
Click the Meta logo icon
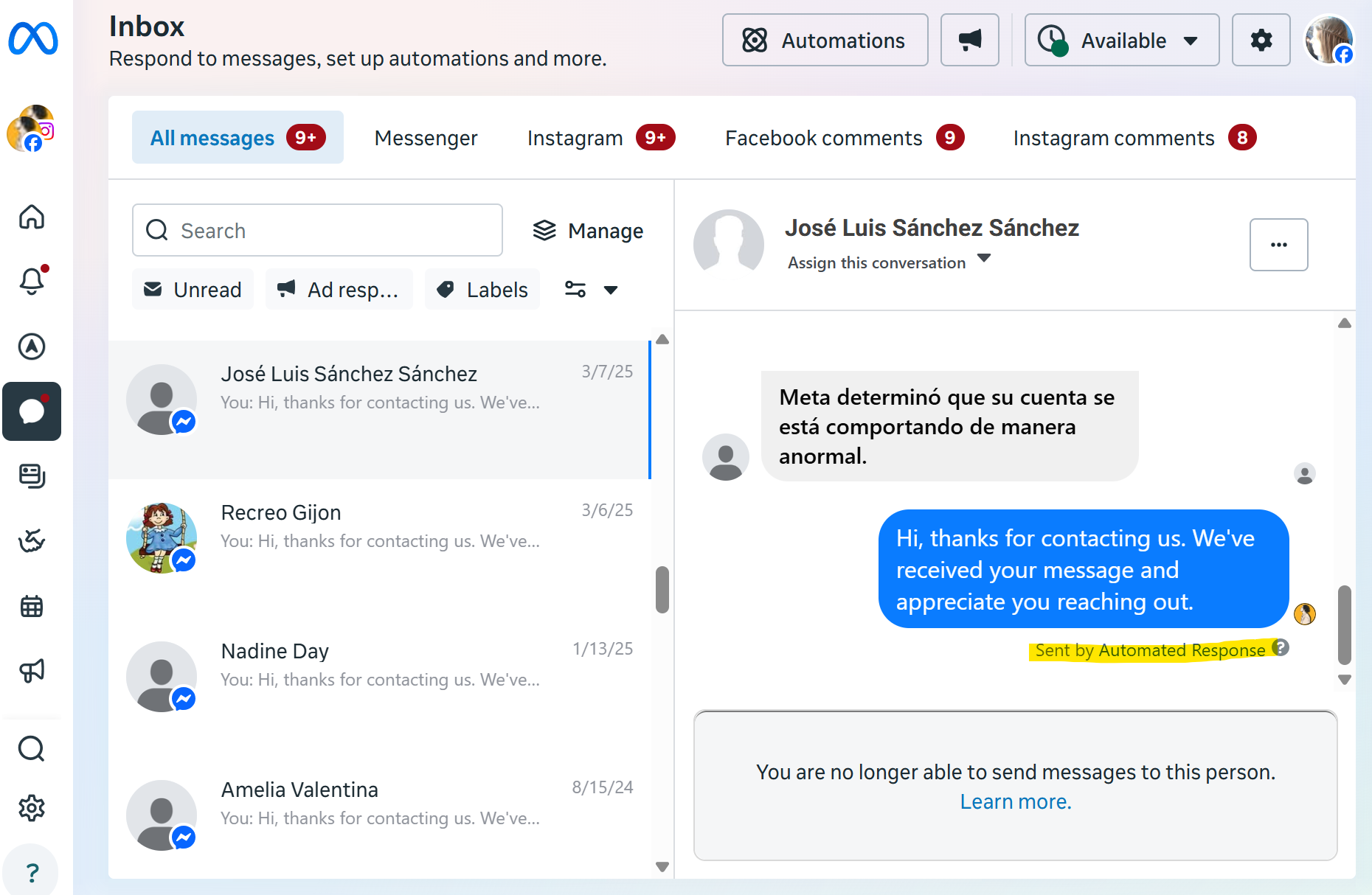pyautogui.click(x=33, y=39)
